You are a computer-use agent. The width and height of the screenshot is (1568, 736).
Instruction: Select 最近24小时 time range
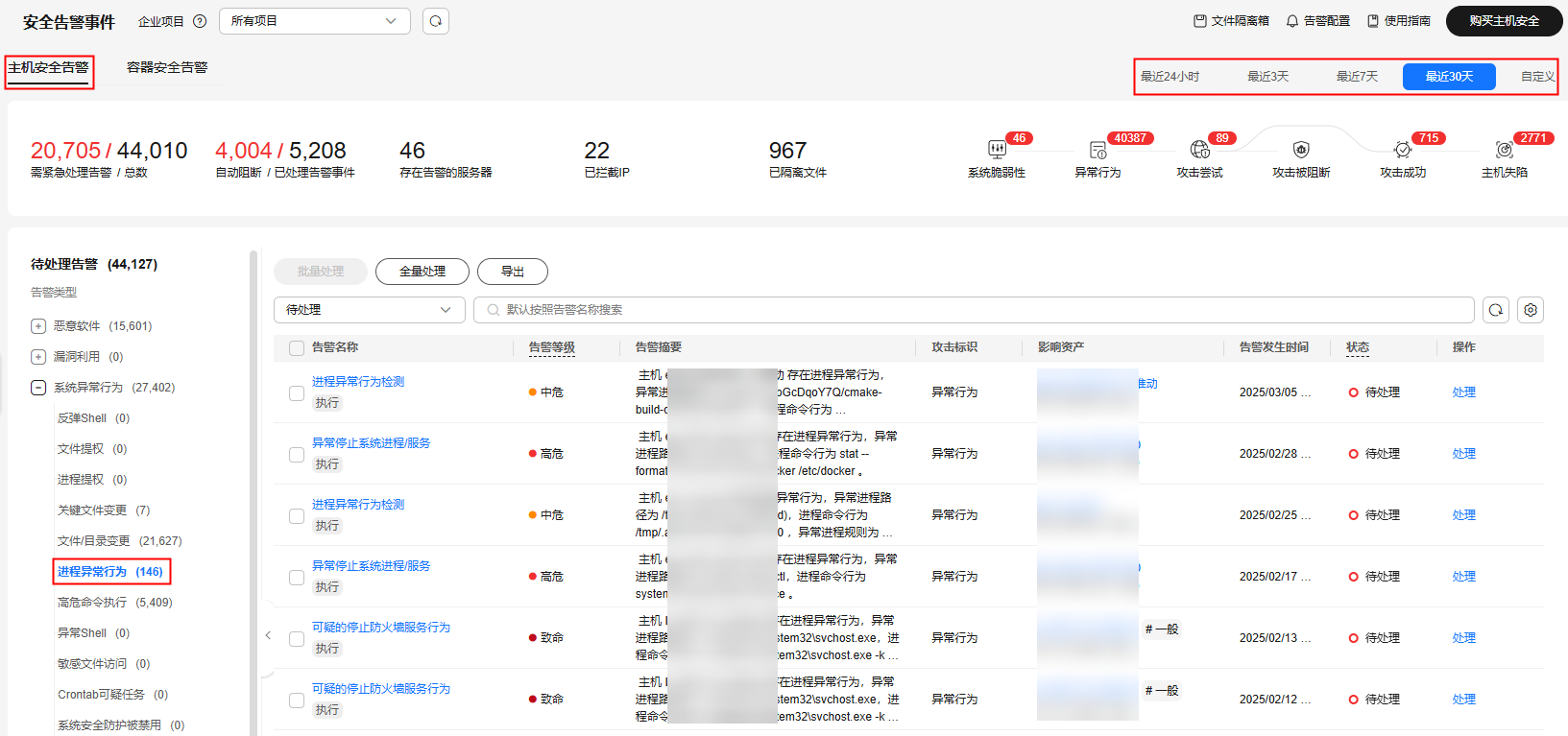1170,77
